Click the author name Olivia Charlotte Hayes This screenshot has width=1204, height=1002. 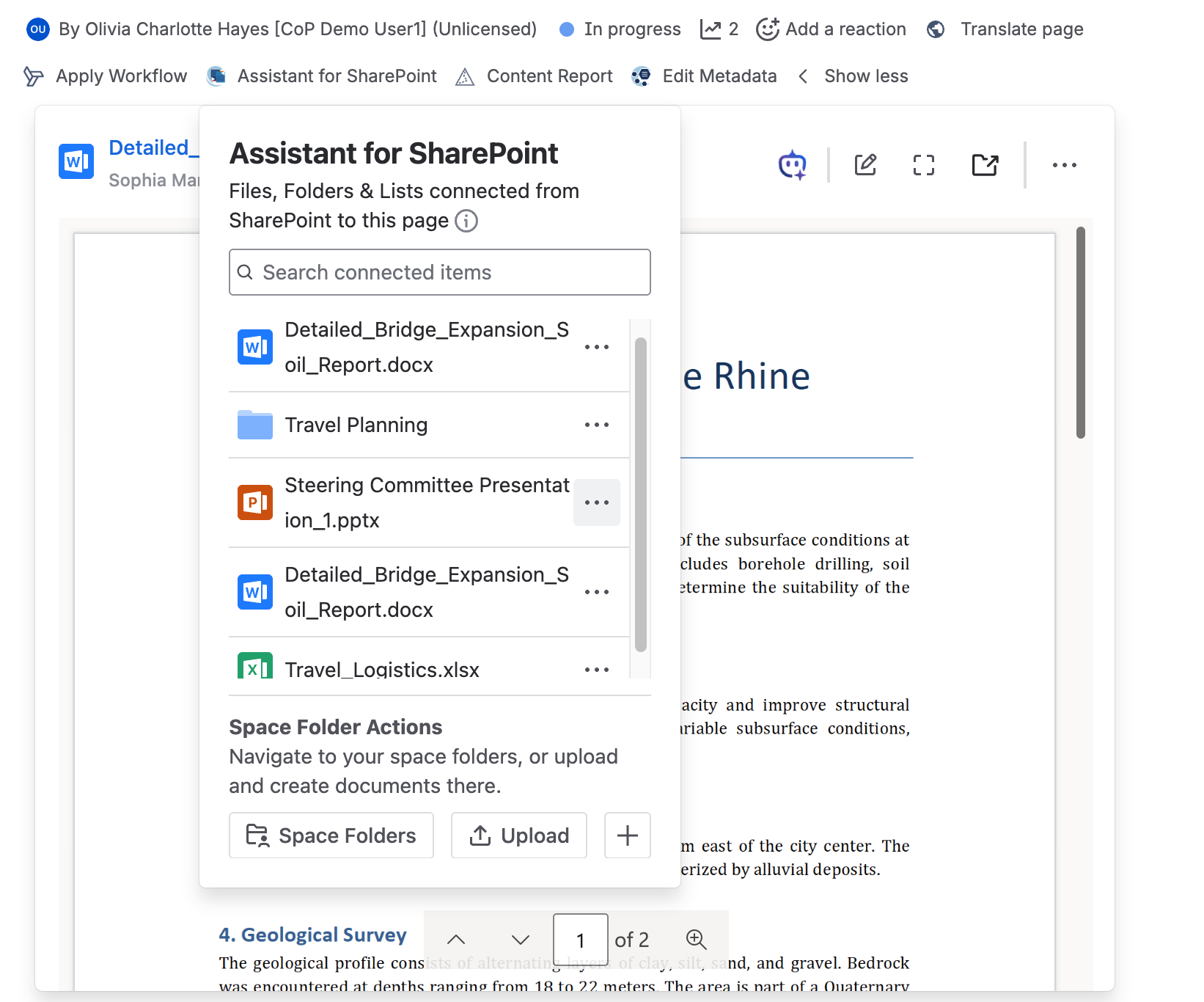click(x=177, y=29)
